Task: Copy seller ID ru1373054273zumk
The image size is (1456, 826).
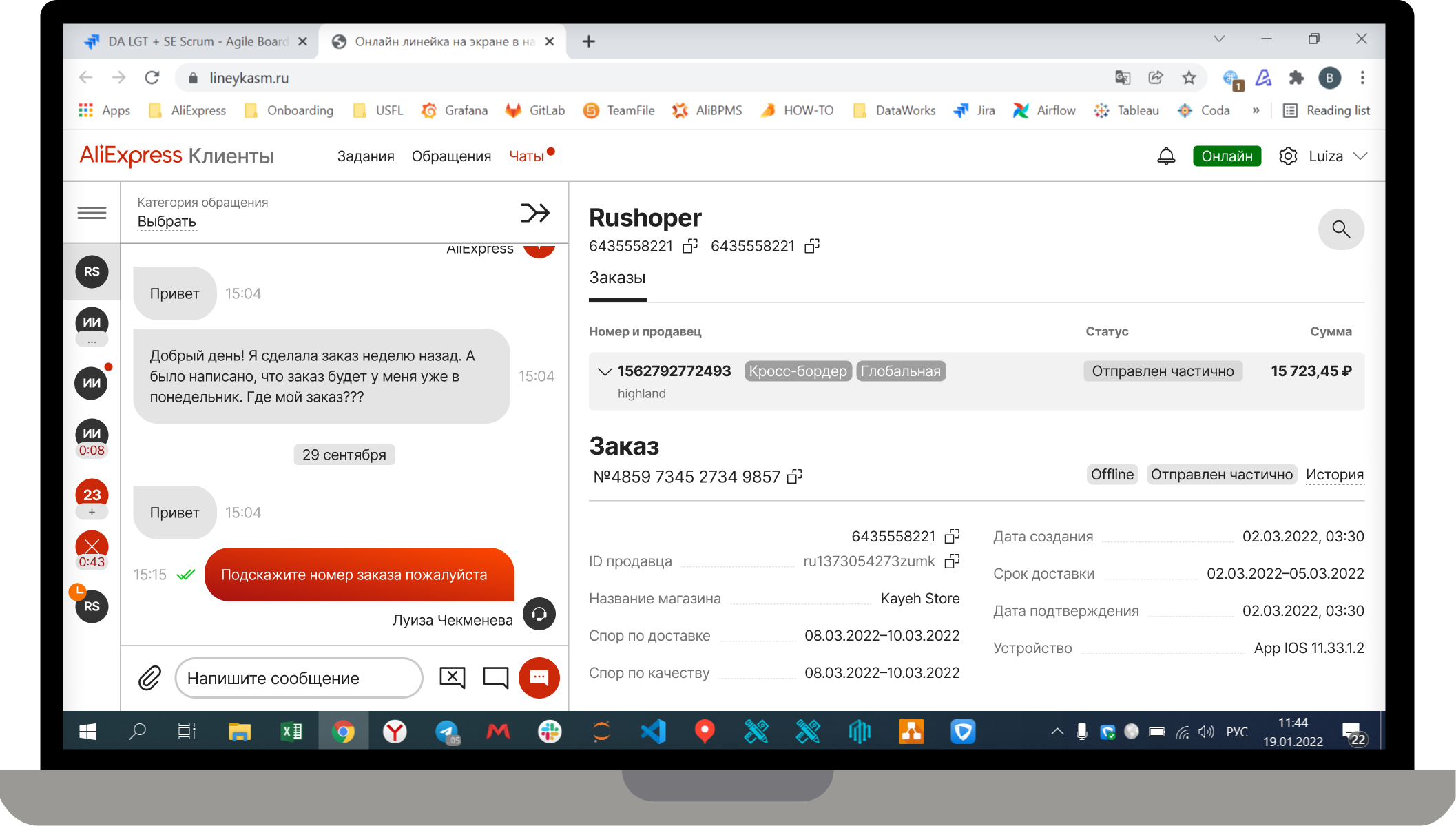Action: (952, 561)
